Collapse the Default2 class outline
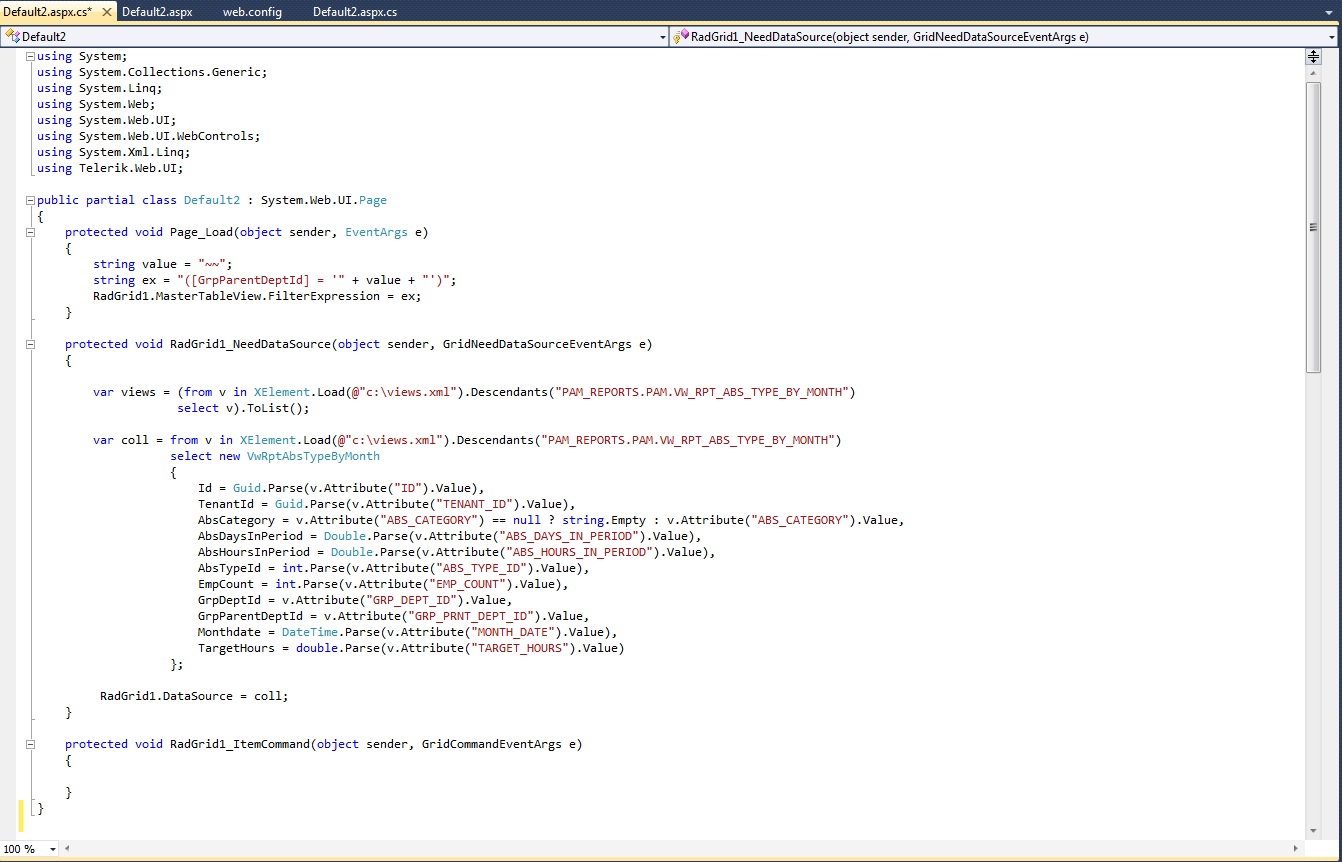The height and width of the screenshot is (862, 1342). 30,200
